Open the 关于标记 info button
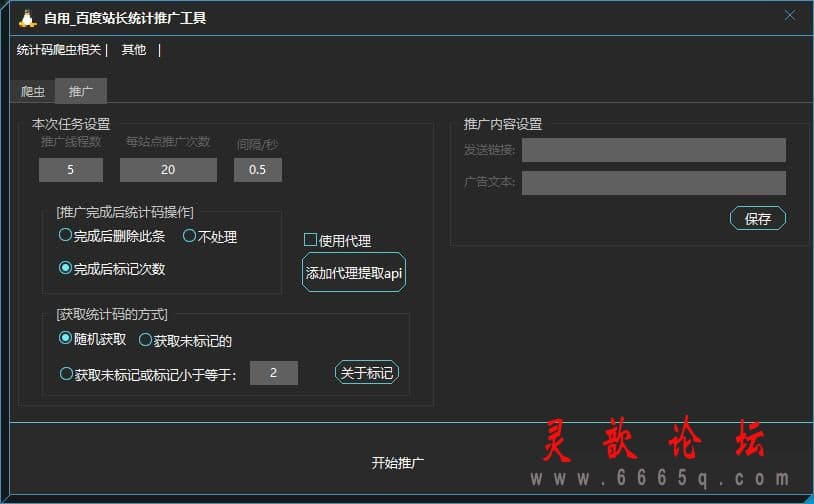 point(367,373)
